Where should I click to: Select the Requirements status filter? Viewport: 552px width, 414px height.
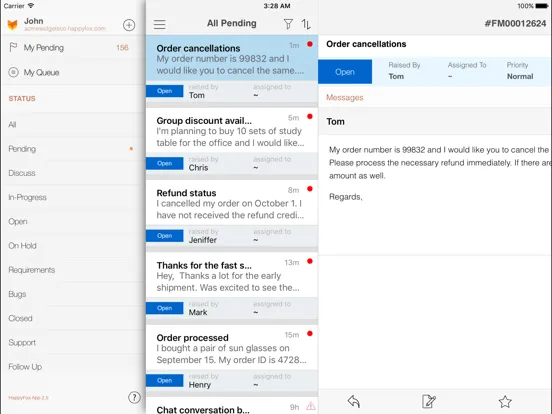(x=73, y=270)
